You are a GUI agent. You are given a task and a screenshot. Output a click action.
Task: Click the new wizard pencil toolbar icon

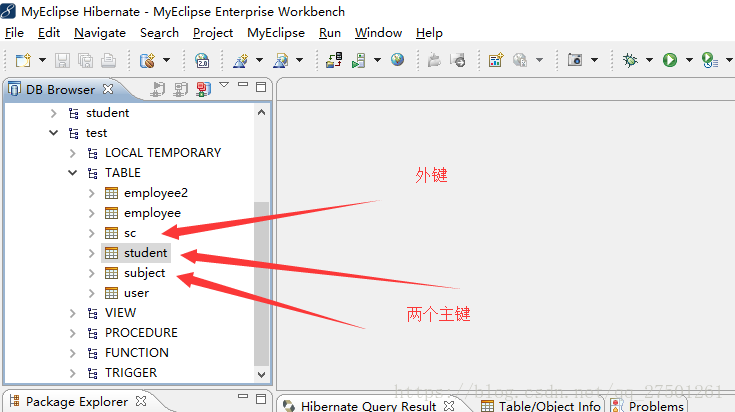pos(240,60)
